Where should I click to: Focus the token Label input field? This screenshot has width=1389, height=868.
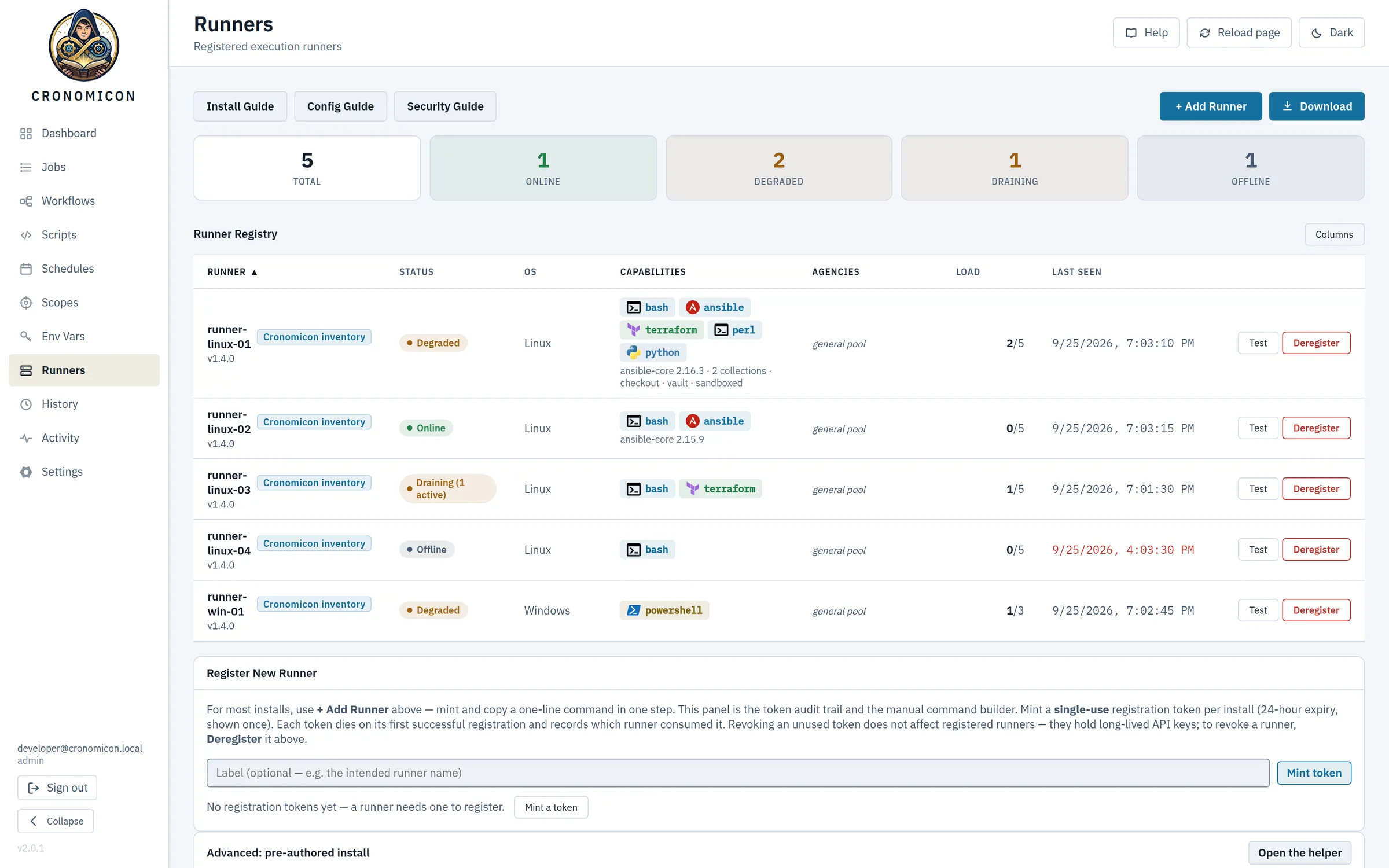(738, 773)
